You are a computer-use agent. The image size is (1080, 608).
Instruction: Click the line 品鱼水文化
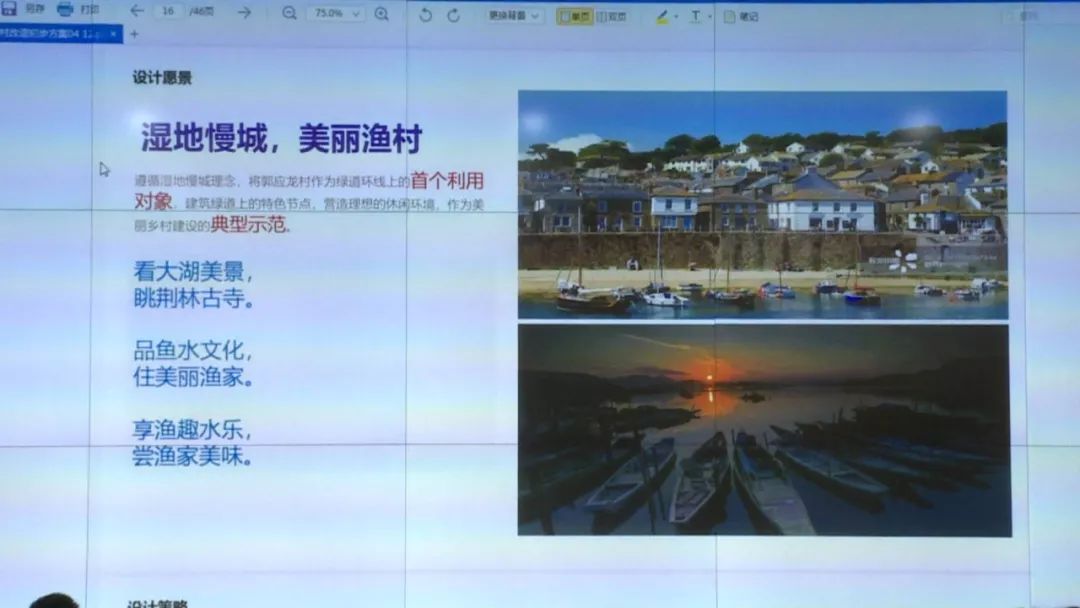tap(193, 350)
